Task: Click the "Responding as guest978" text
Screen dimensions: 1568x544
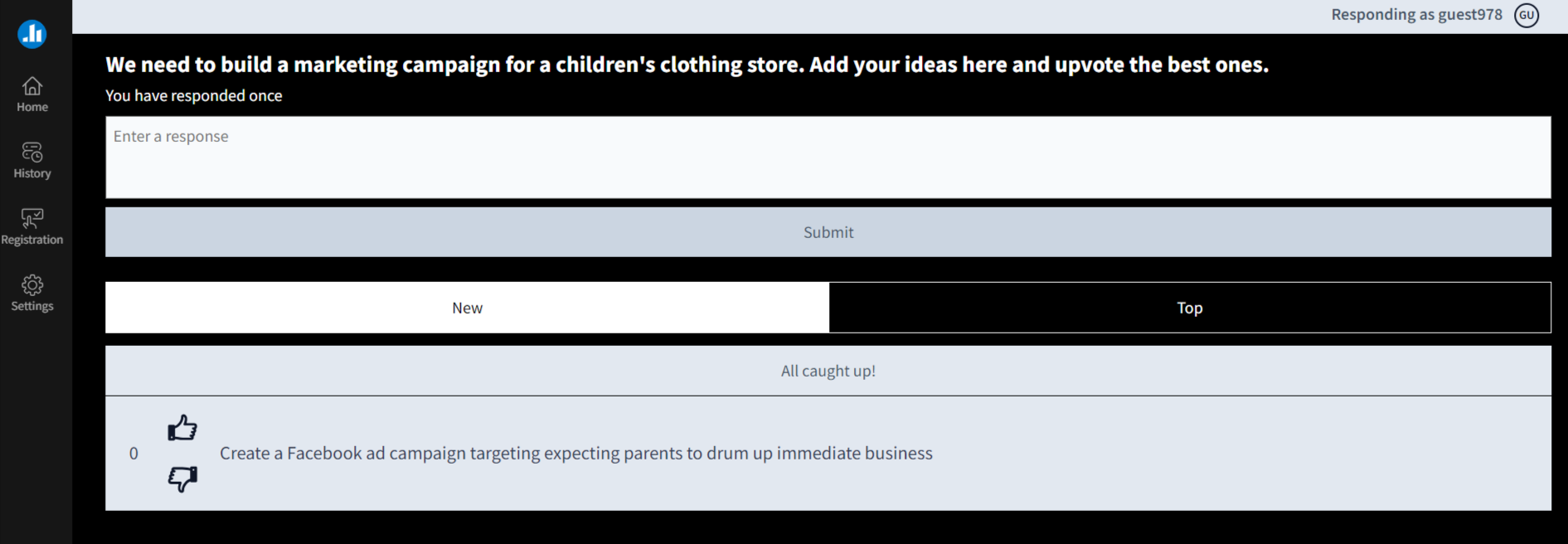Action: coord(1416,15)
